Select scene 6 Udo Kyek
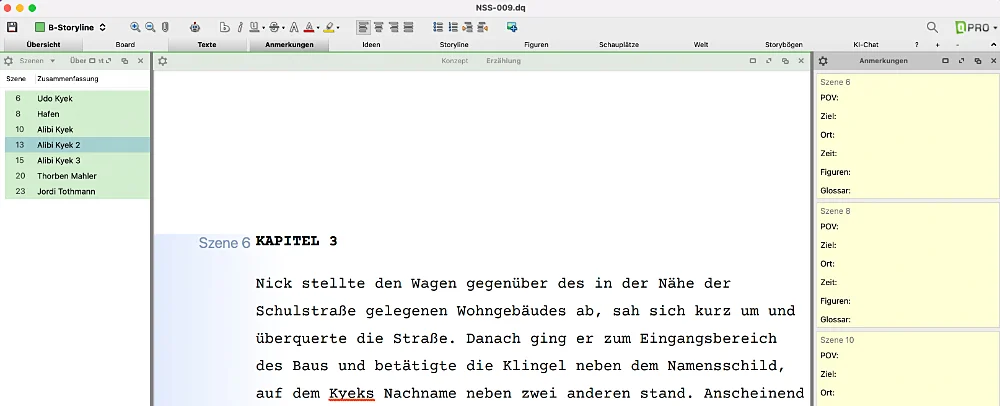Viewport: 1000px width, 406px height. point(77,99)
